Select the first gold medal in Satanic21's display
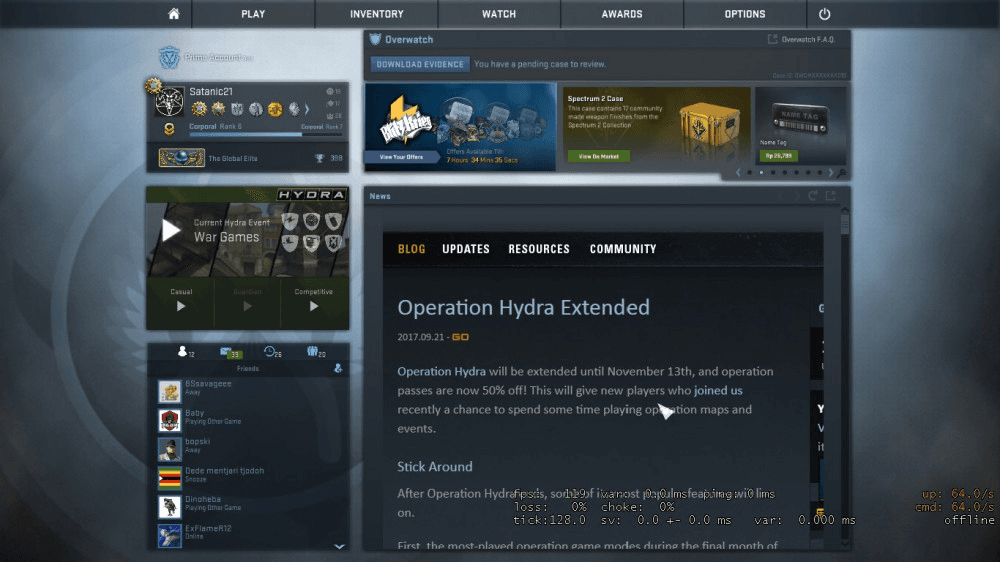The height and width of the screenshot is (562, 1000). coord(199,109)
